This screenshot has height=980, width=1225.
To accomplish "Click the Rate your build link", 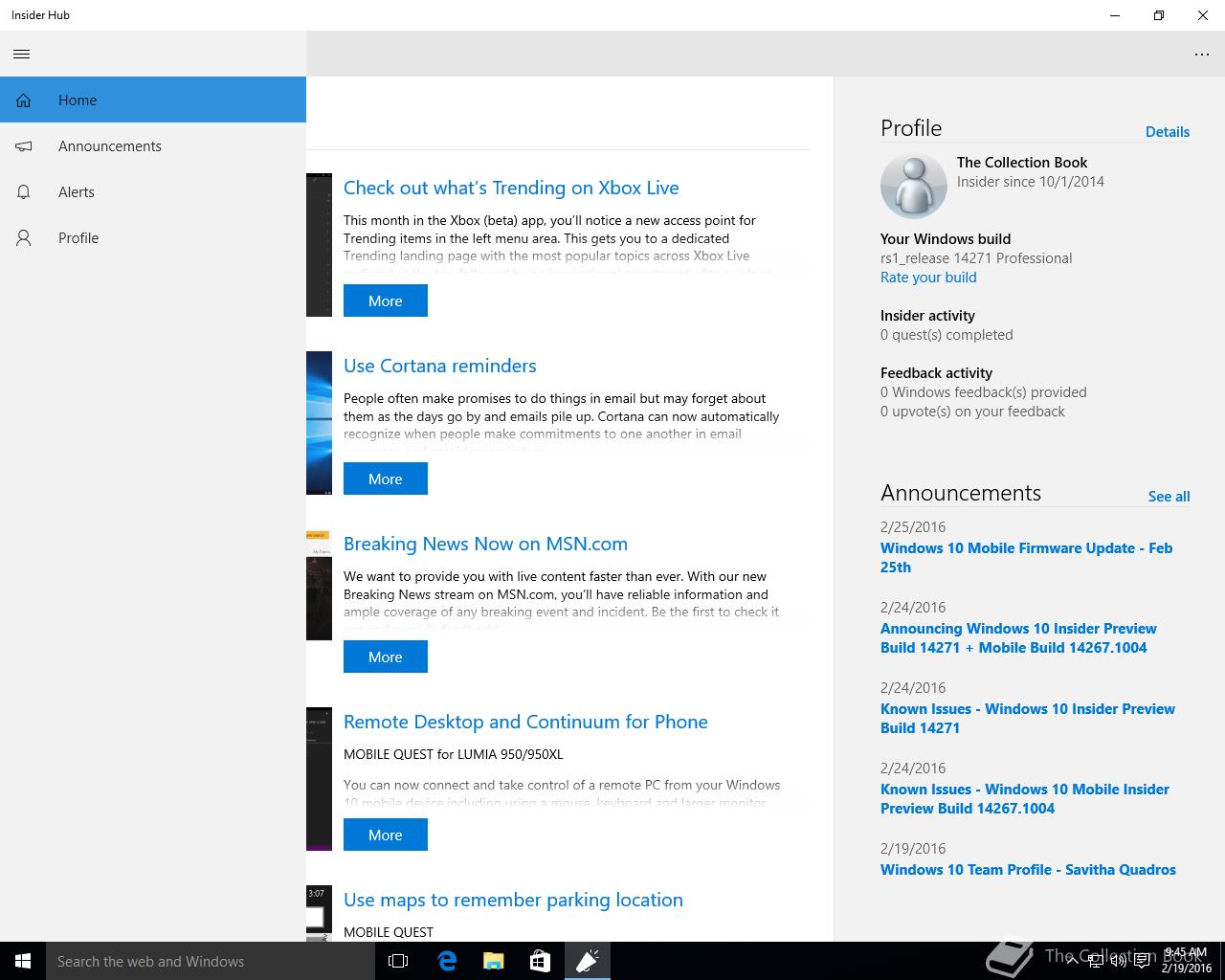I will pyautogui.click(x=928, y=278).
